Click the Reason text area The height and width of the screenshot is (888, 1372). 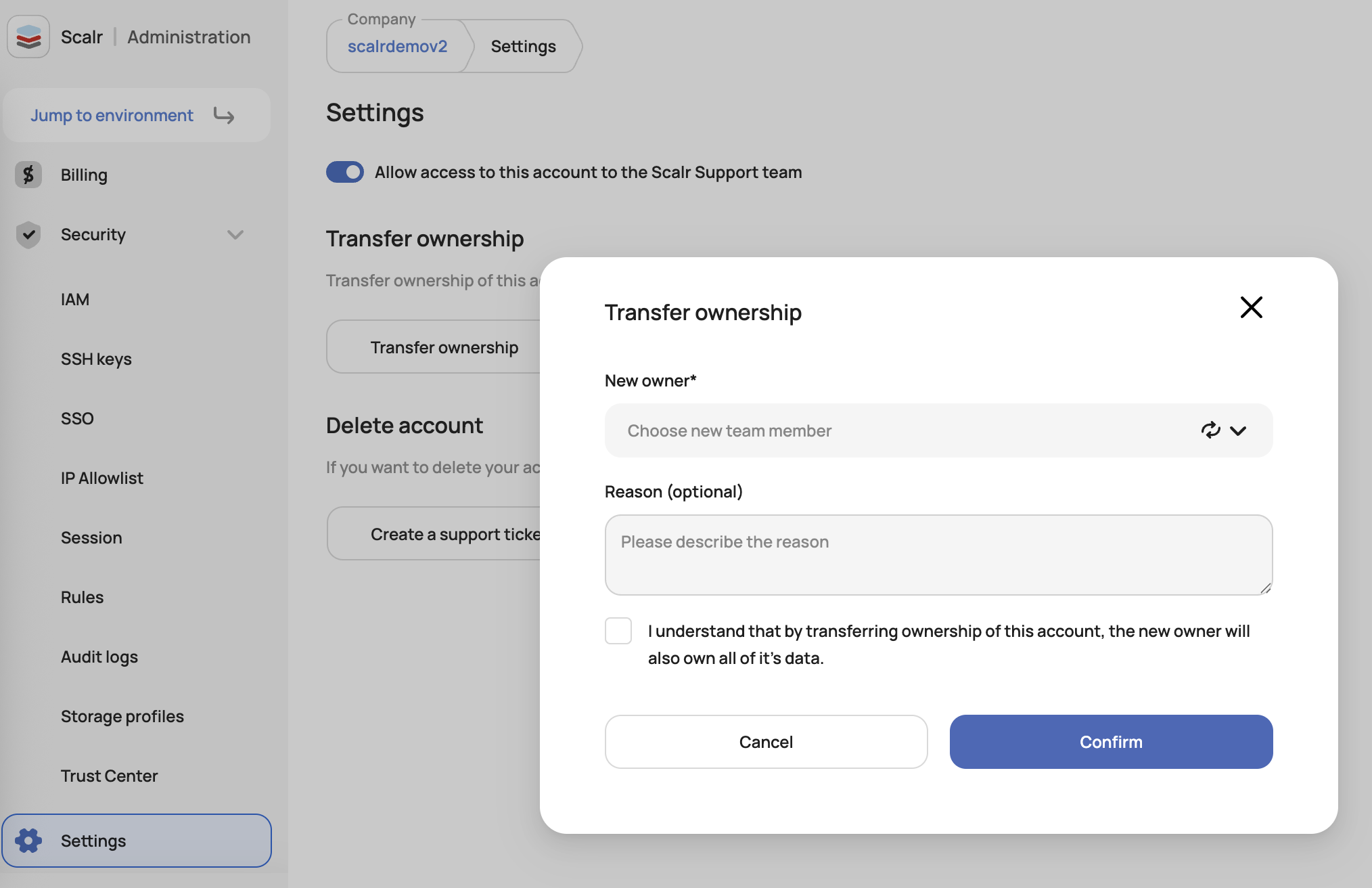tap(938, 555)
